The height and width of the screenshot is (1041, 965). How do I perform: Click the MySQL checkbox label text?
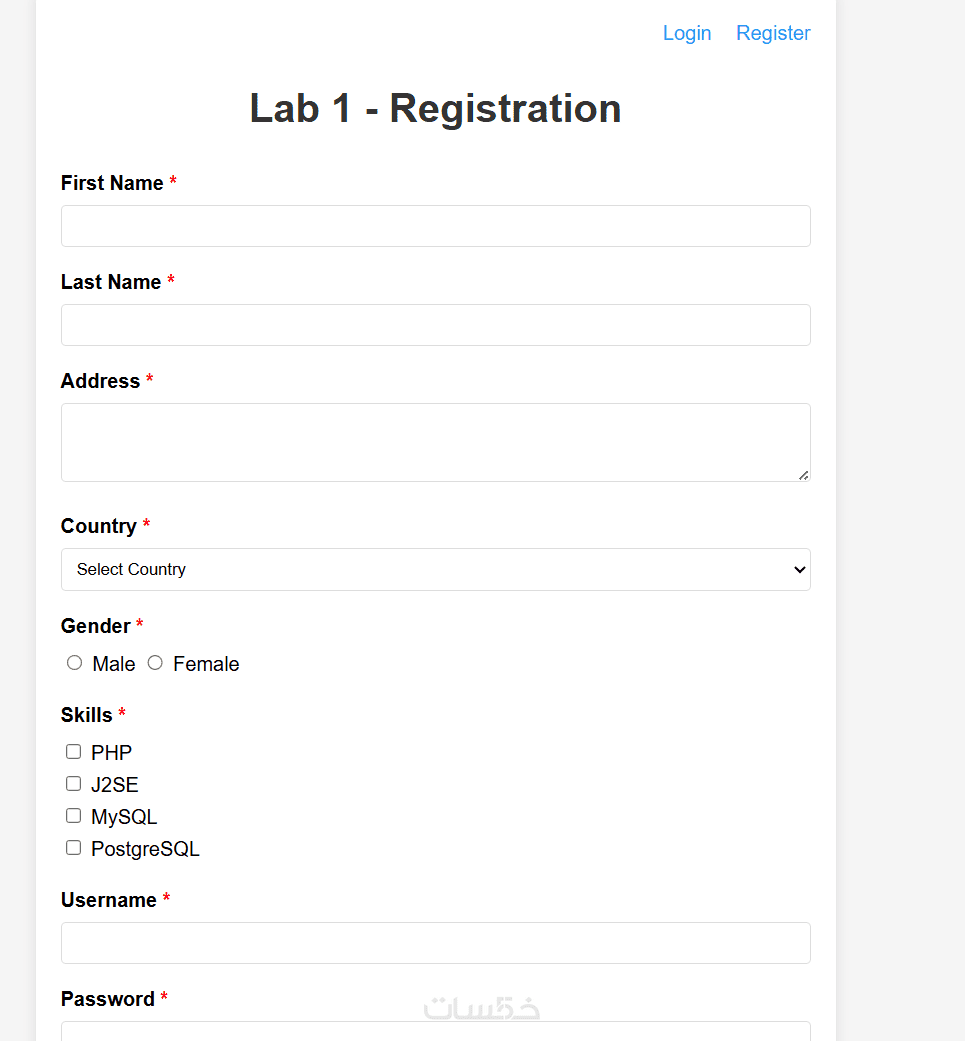tap(124, 817)
